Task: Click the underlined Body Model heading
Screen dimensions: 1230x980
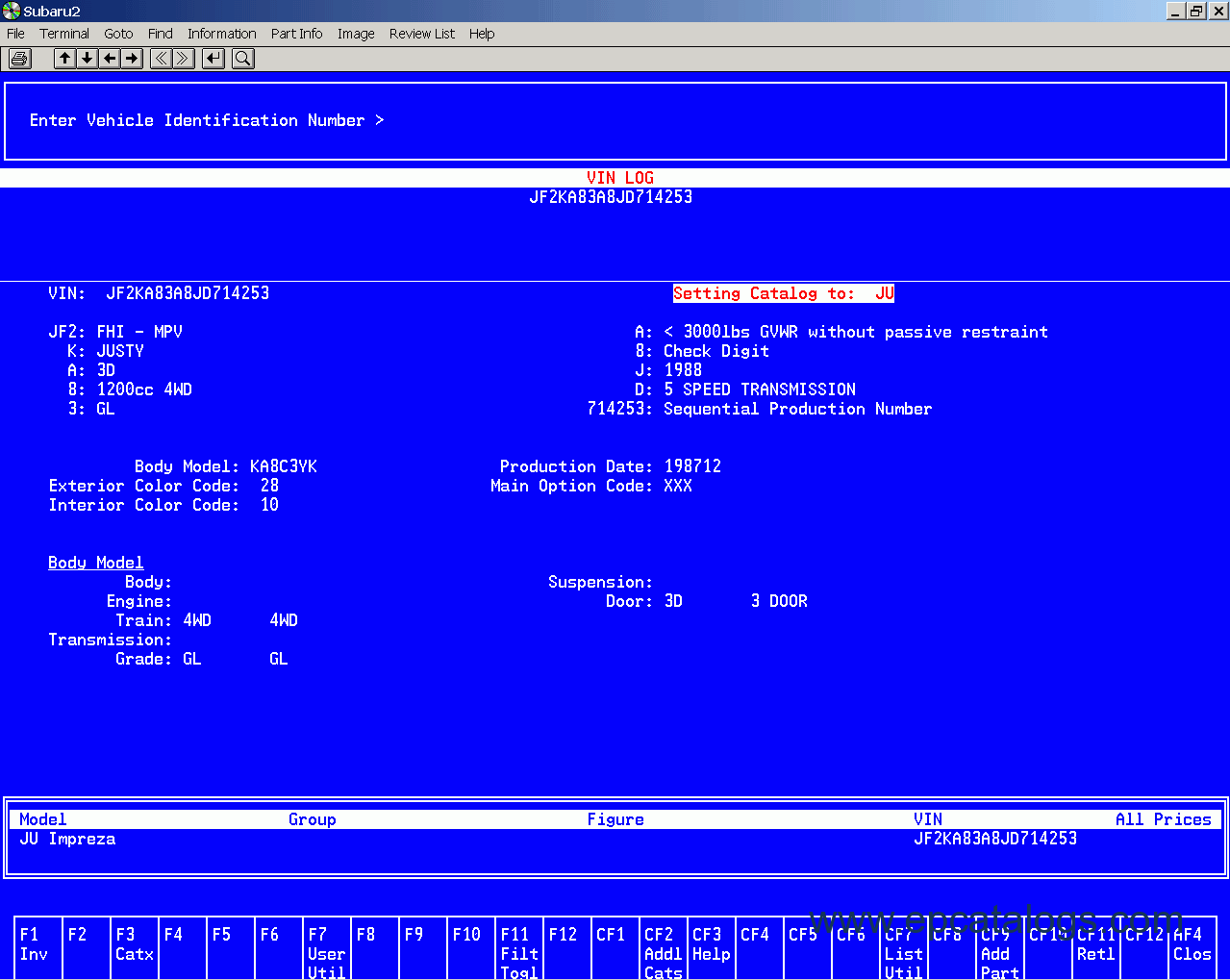Action: coord(96,563)
